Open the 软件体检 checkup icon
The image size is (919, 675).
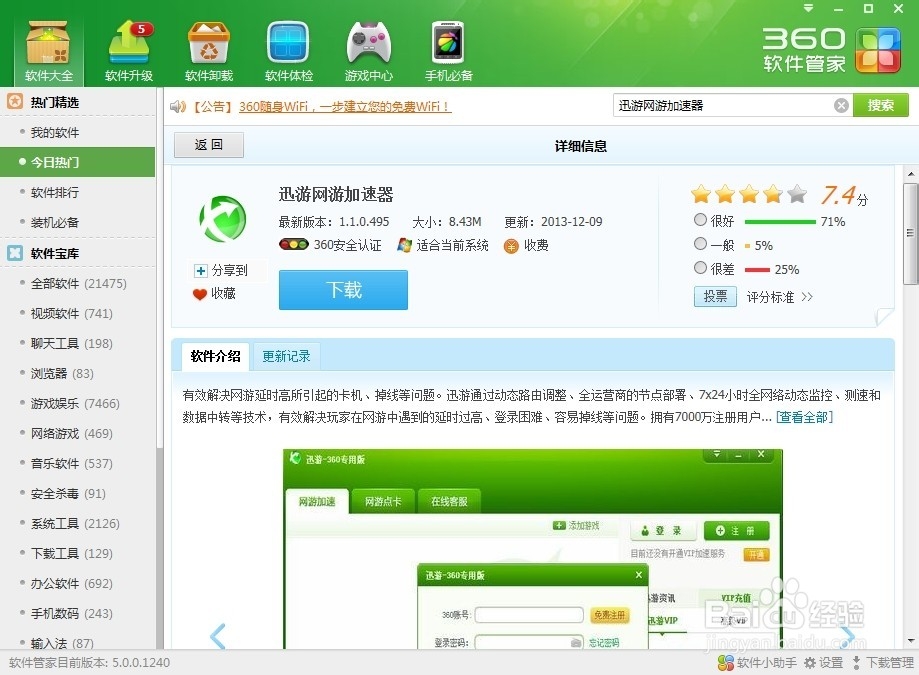(288, 51)
